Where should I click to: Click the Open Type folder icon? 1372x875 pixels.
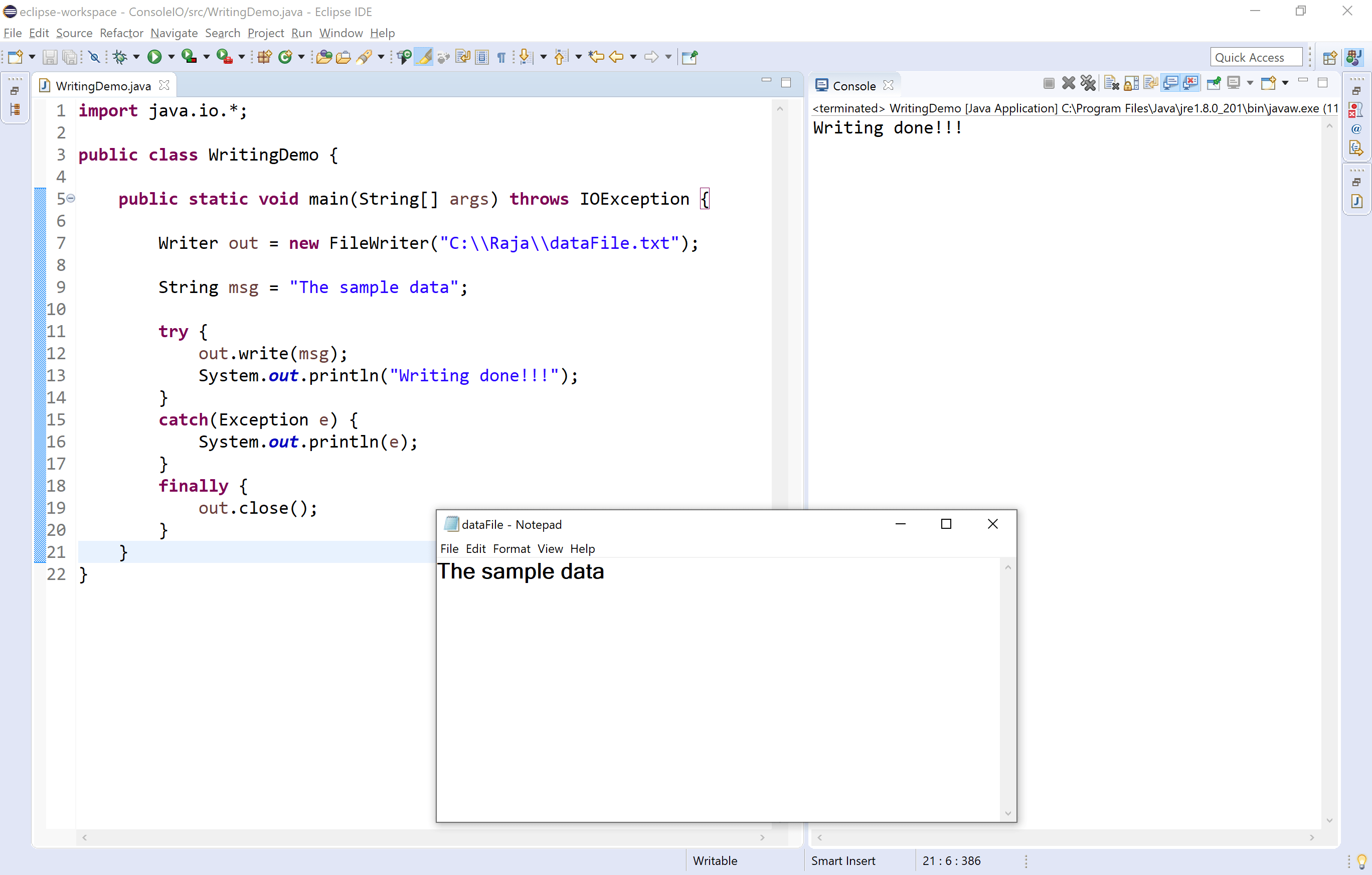(323, 56)
